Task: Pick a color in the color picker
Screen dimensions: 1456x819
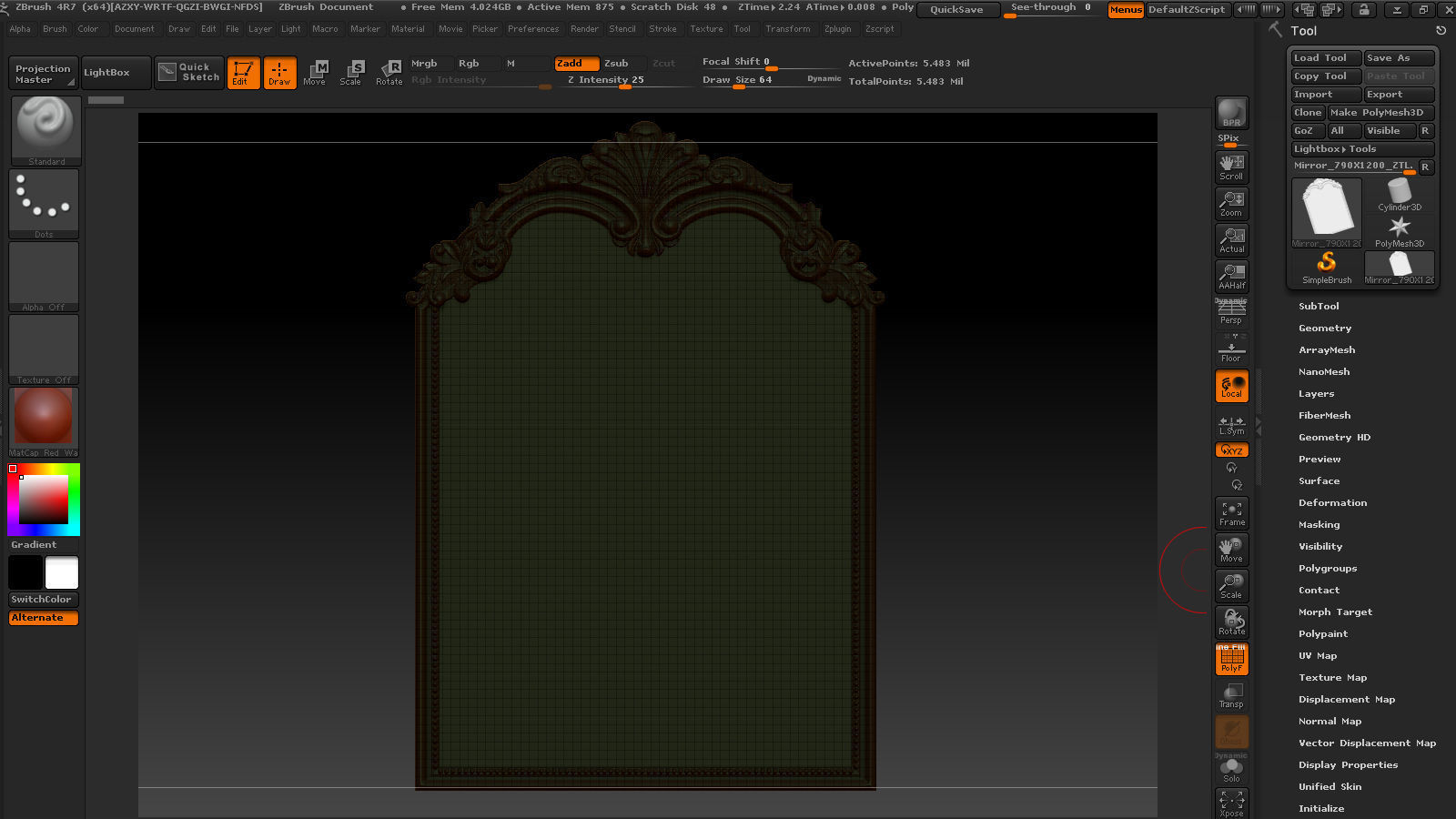Action: tap(44, 500)
